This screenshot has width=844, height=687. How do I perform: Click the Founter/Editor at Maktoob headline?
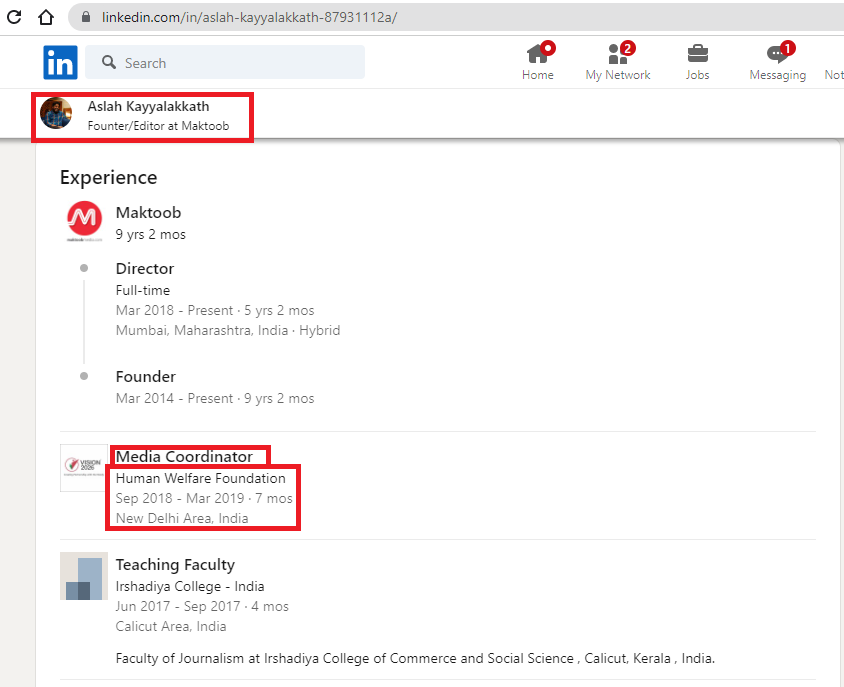pyautogui.click(x=158, y=126)
